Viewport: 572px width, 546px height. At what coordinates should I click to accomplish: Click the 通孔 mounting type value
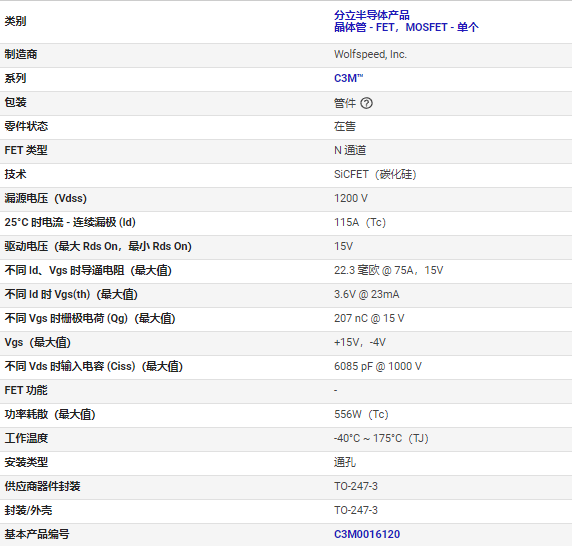[x=345, y=462]
